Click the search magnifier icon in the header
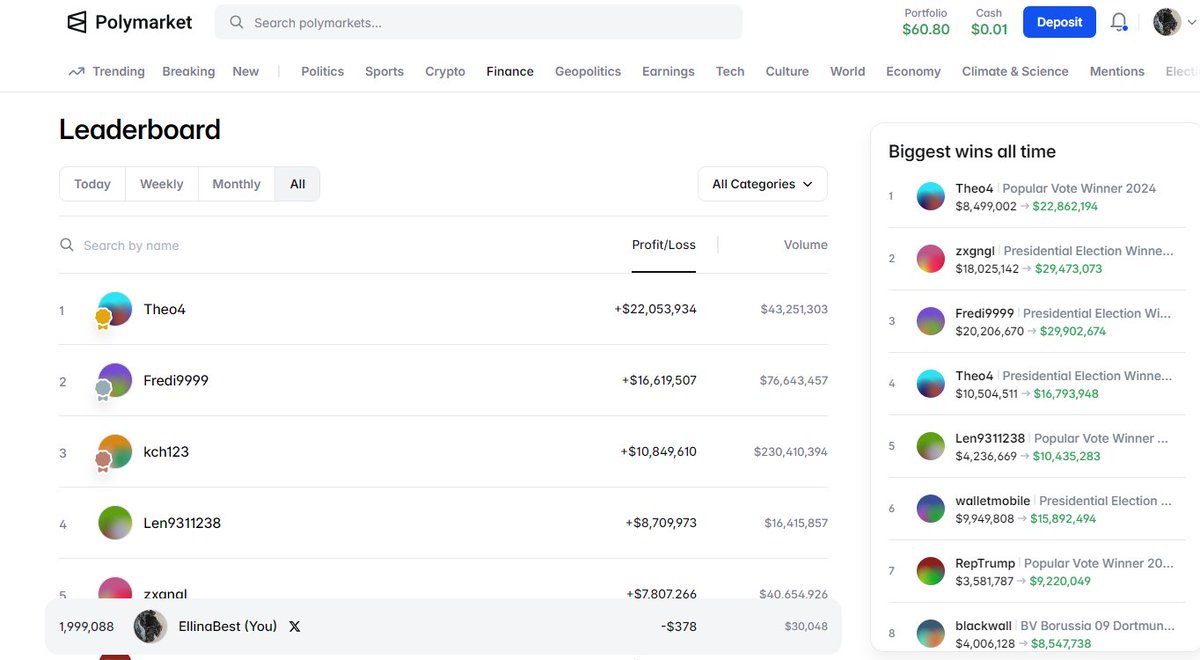This screenshot has height=660, width=1200. pyautogui.click(x=236, y=22)
